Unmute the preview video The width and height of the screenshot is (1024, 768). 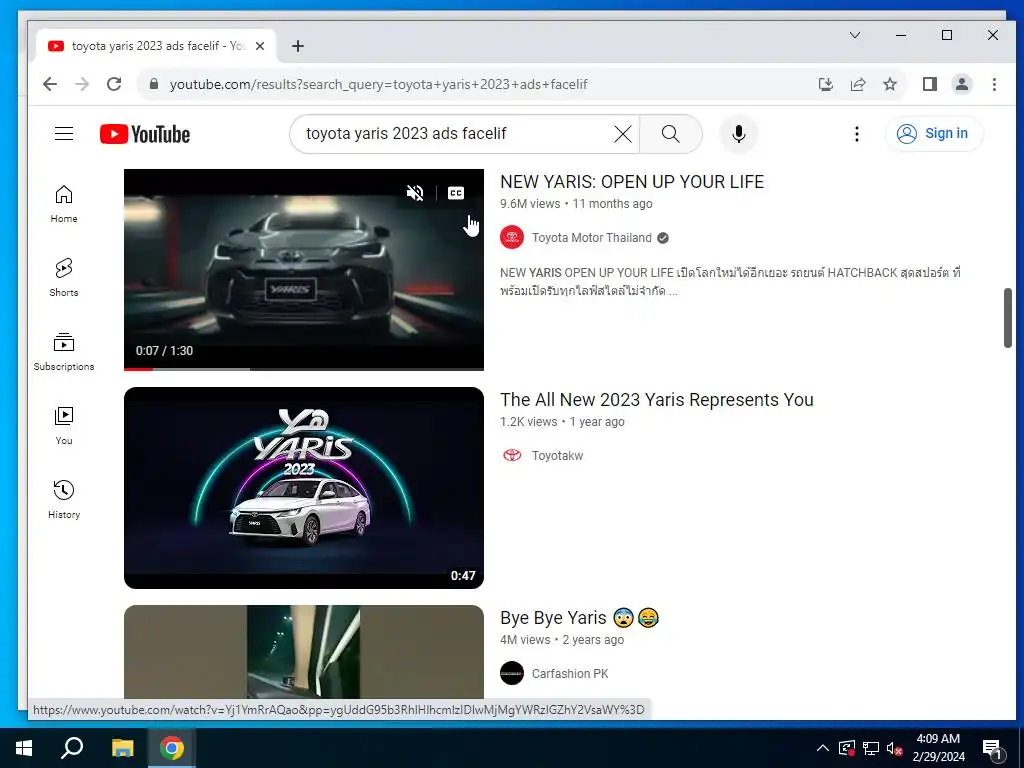click(415, 193)
